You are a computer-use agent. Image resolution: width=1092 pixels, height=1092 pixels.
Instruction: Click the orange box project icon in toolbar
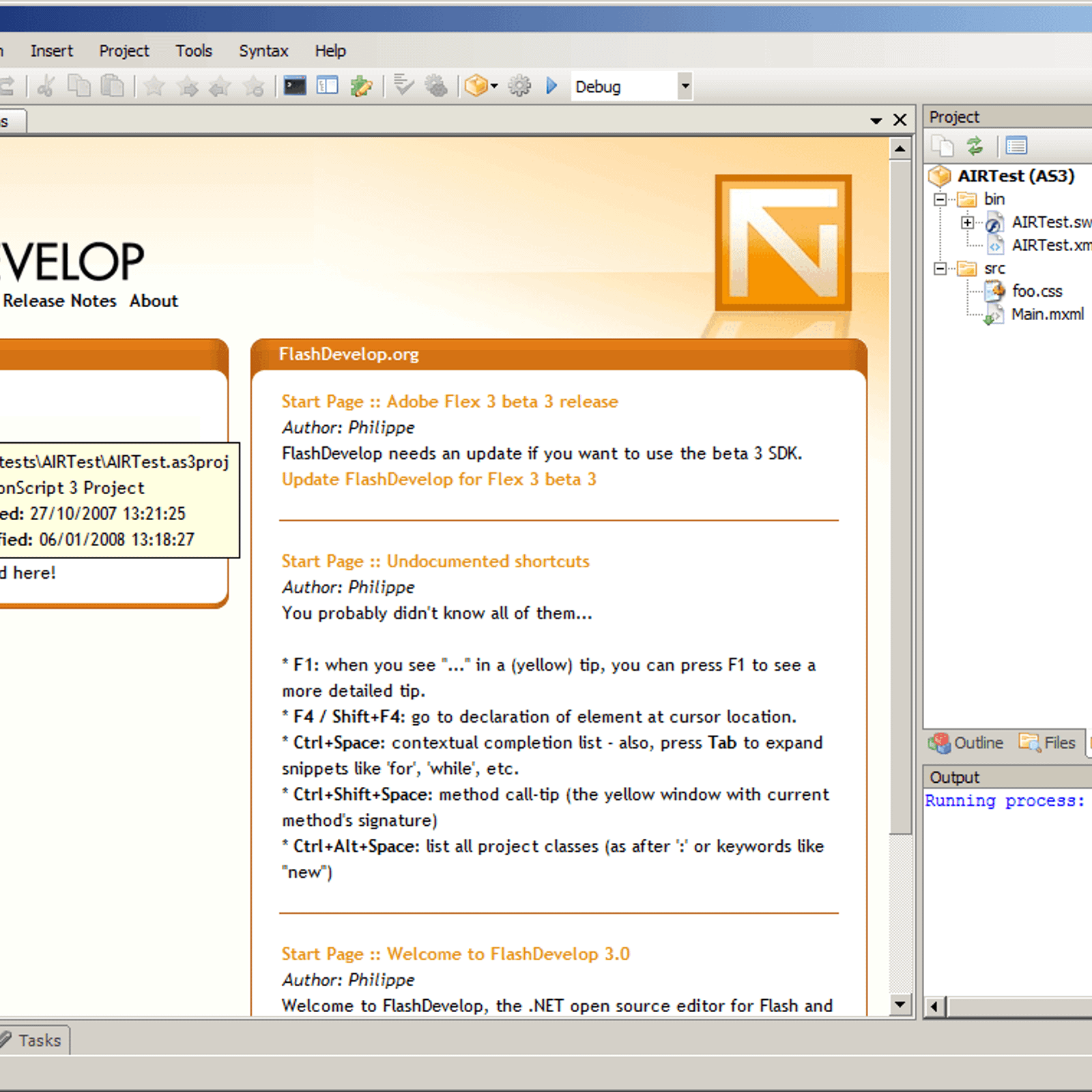pyautogui.click(x=476, y=86)
